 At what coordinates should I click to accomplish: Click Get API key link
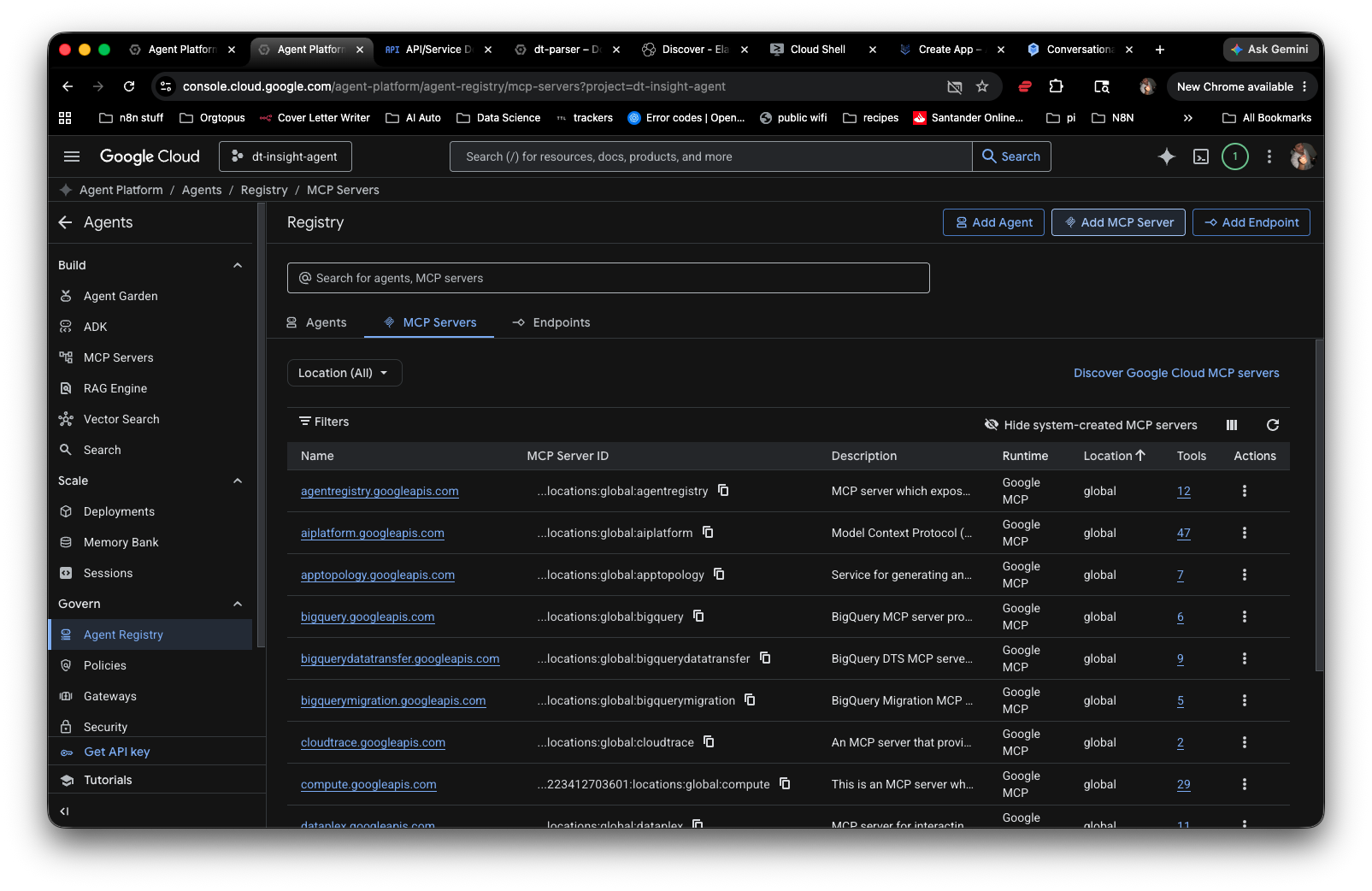[116, 752]
